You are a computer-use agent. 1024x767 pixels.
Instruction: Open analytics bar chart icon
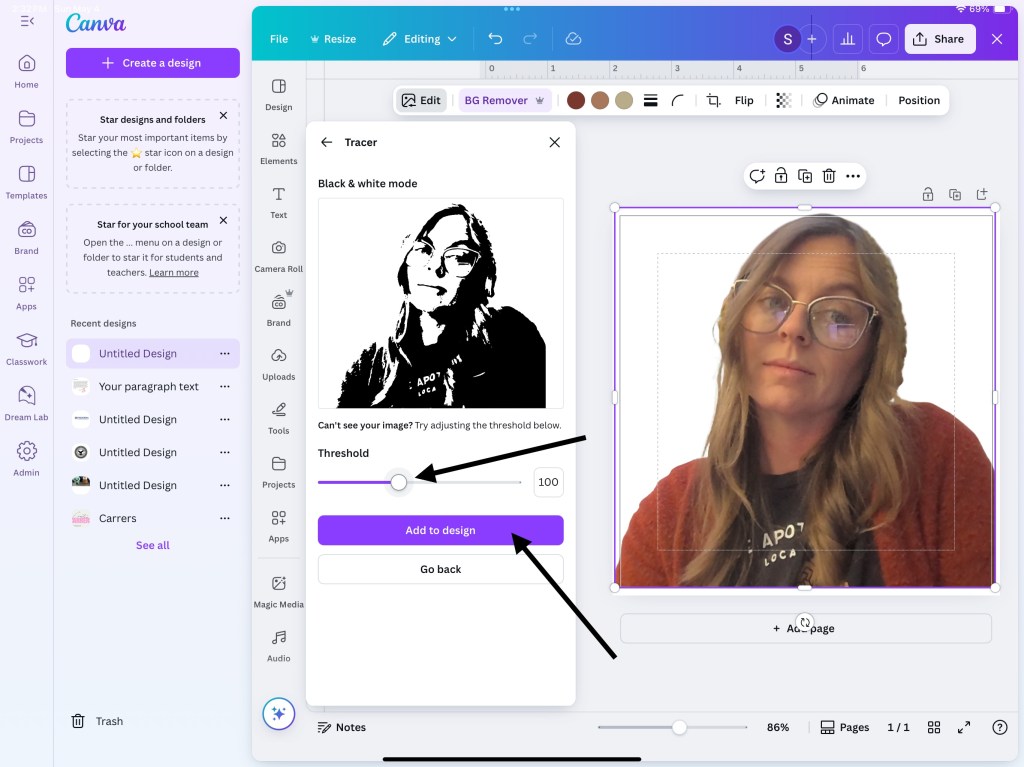(847, 39)
